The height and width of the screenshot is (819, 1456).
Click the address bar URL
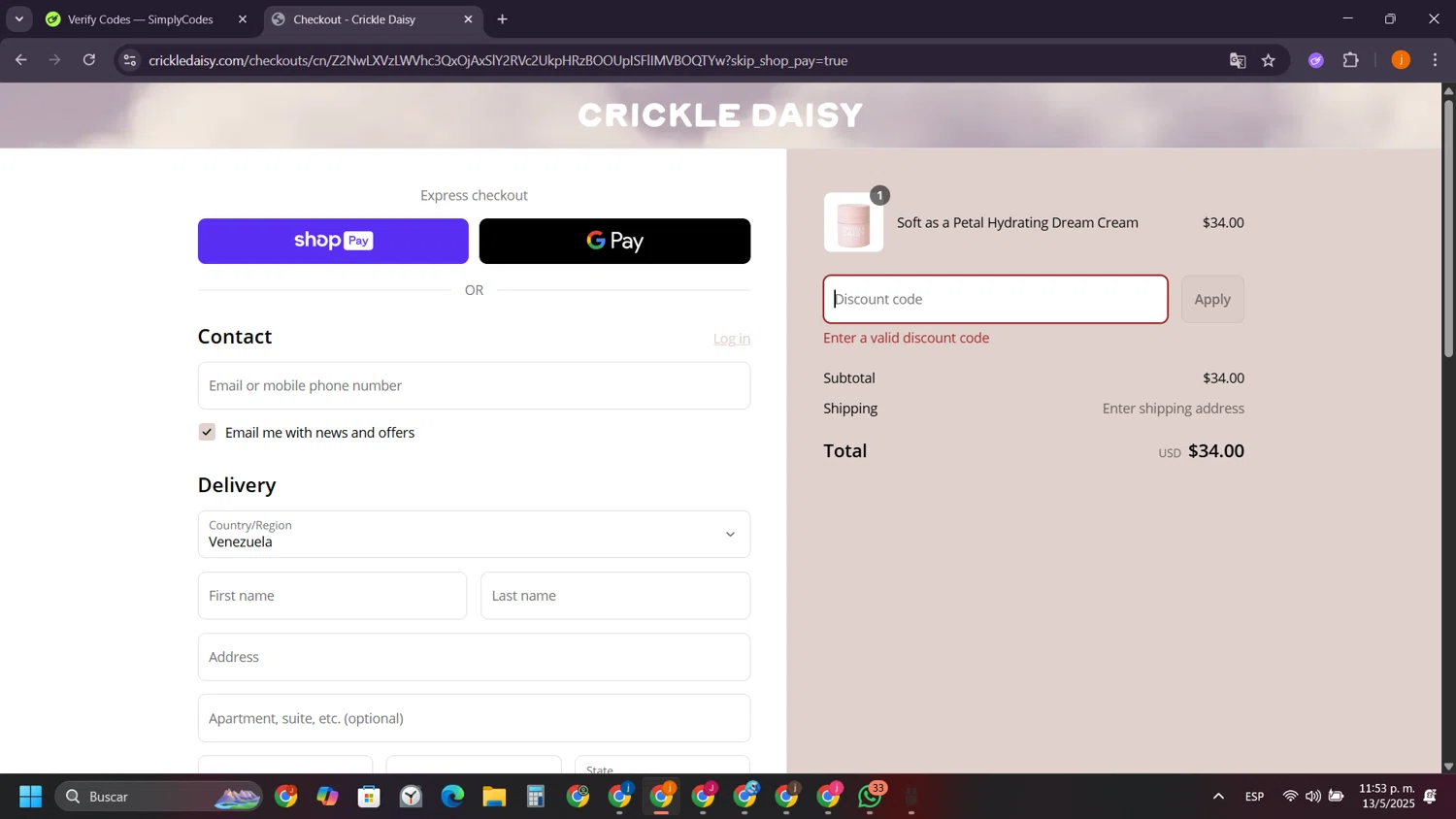498,60
